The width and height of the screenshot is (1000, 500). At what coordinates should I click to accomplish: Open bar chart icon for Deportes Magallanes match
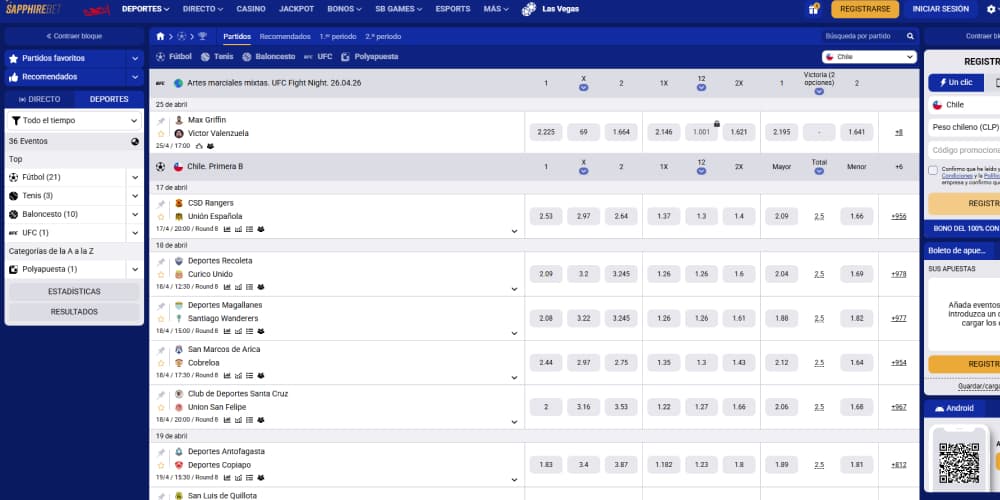(238, 332)
